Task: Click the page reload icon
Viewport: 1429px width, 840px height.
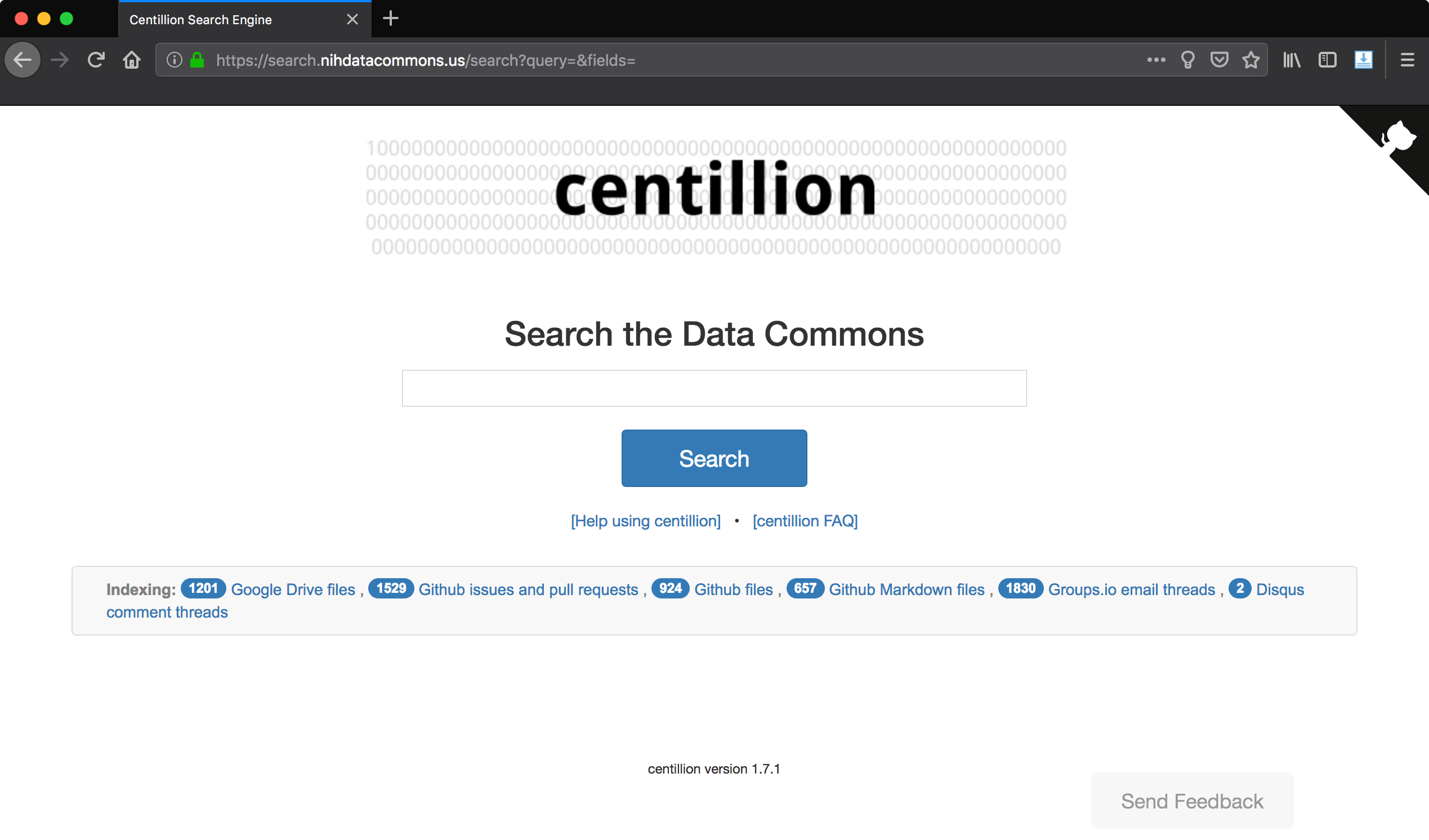Action: (97, 60)
